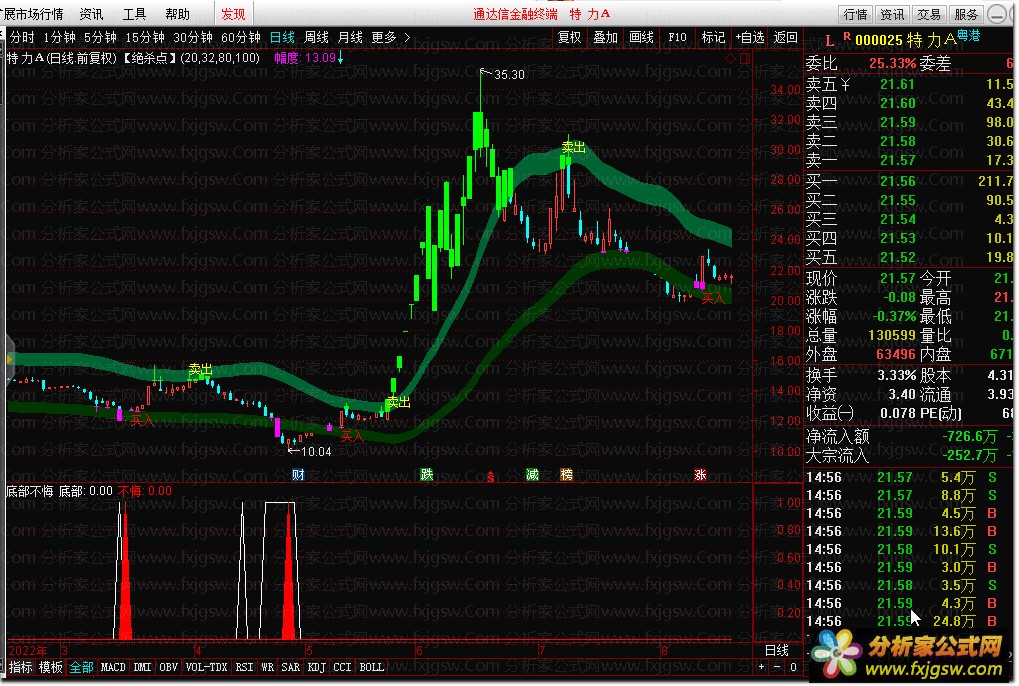Click the green 减 marker icon
The width and height of the screenshot is (1019, 686).
[532, 475]
